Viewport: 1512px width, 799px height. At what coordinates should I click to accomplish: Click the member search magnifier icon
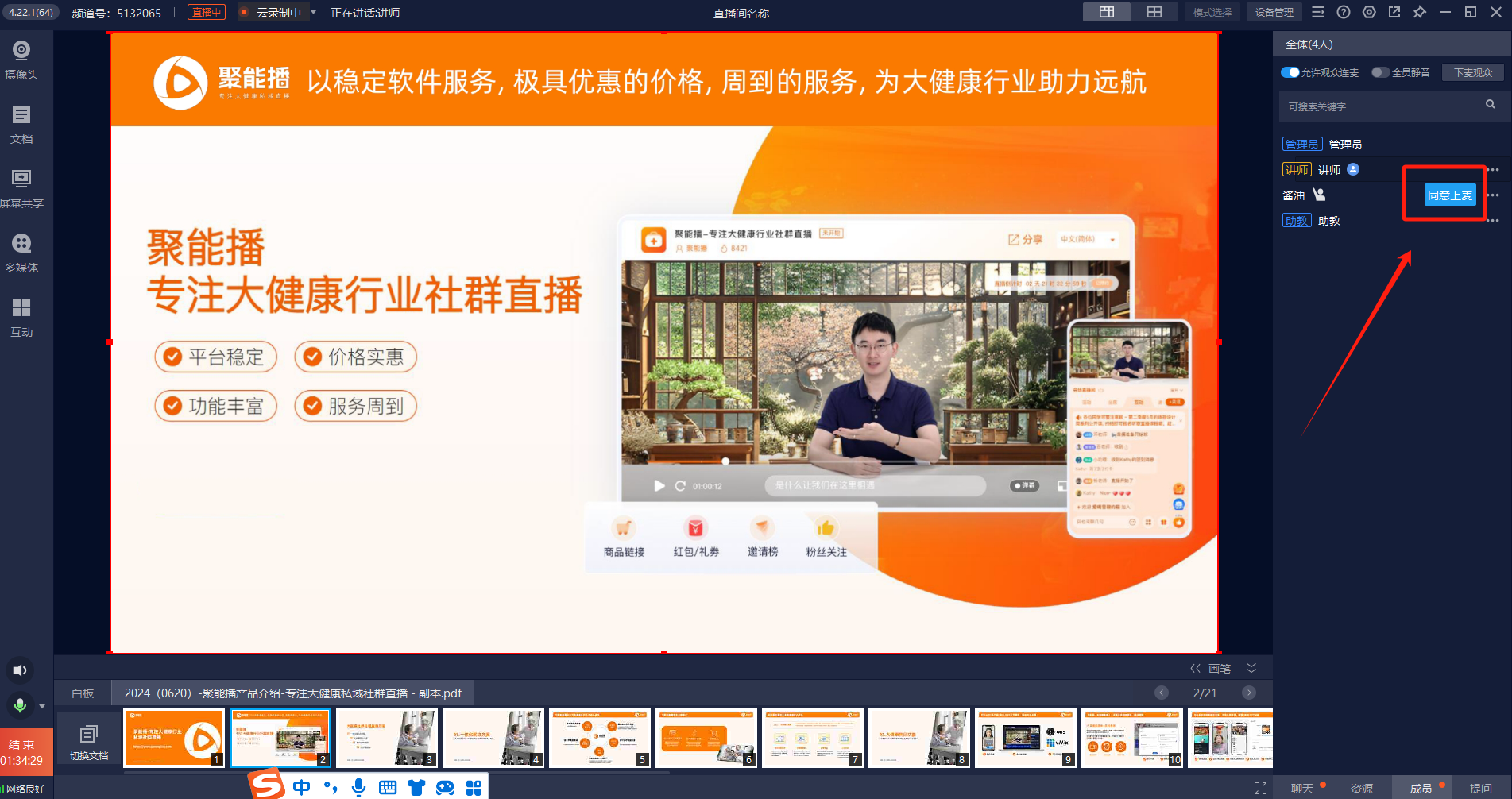coord(1491,104)
